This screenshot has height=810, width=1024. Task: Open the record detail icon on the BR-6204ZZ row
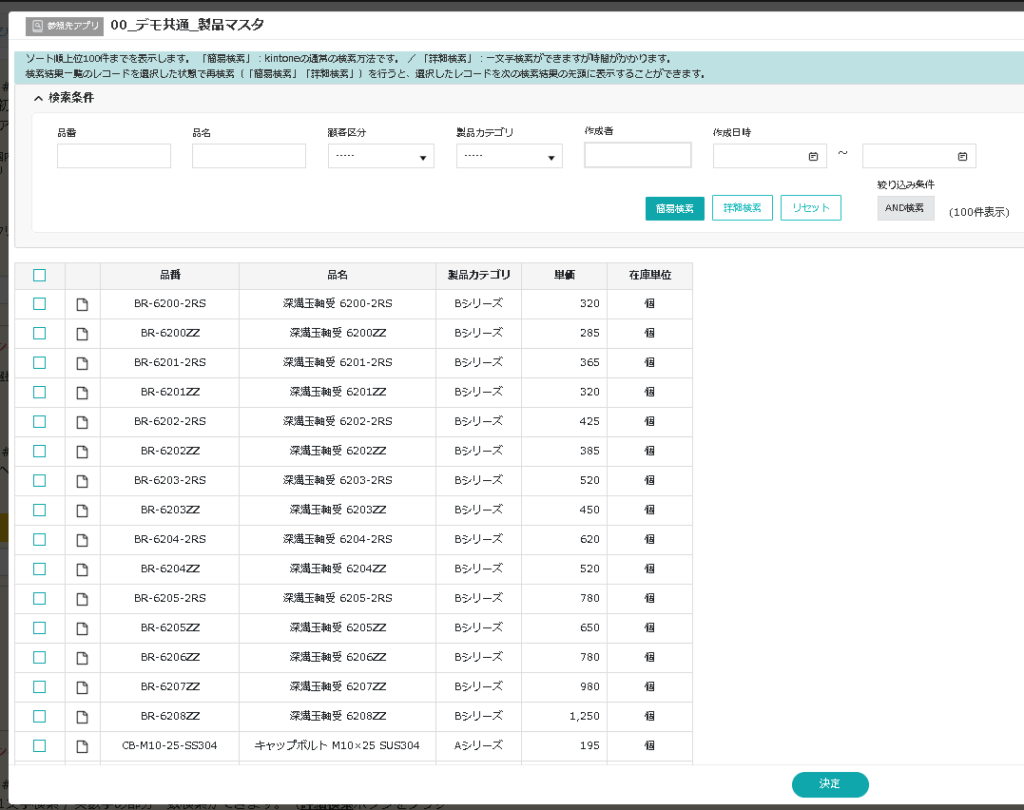point(84,569)
